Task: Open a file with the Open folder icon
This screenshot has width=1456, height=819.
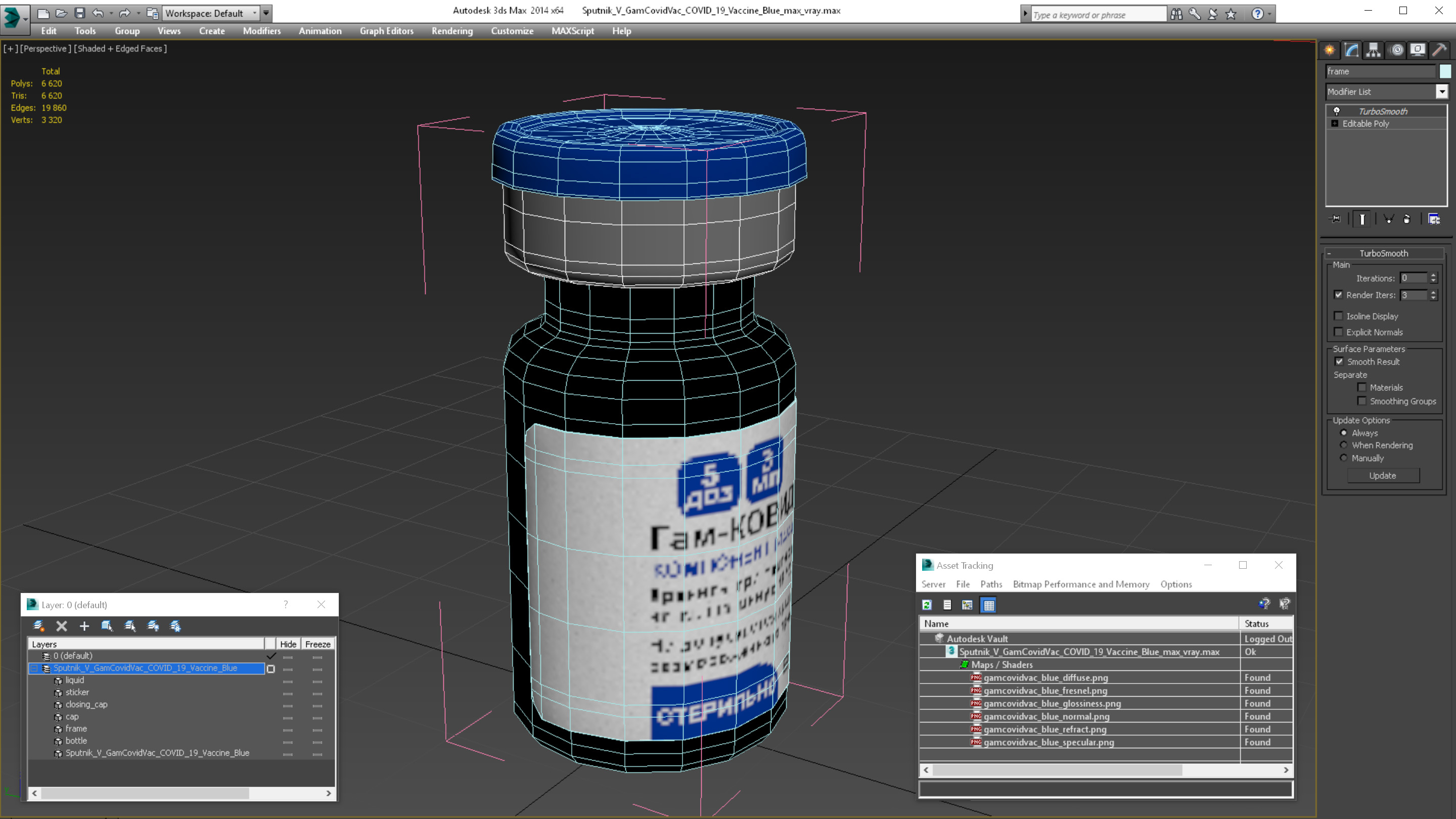Action: (61, 13)
